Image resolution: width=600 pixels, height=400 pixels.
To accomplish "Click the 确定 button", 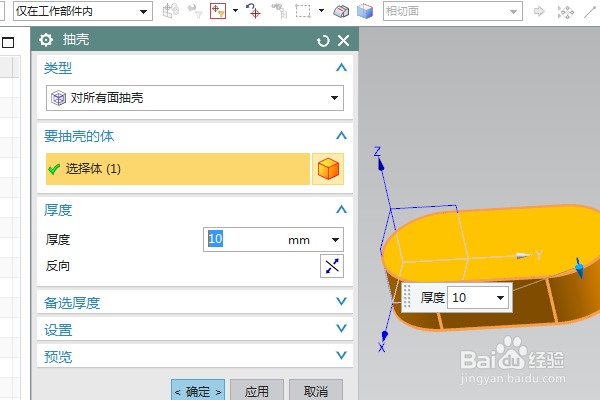I will [x=198, y=391].
